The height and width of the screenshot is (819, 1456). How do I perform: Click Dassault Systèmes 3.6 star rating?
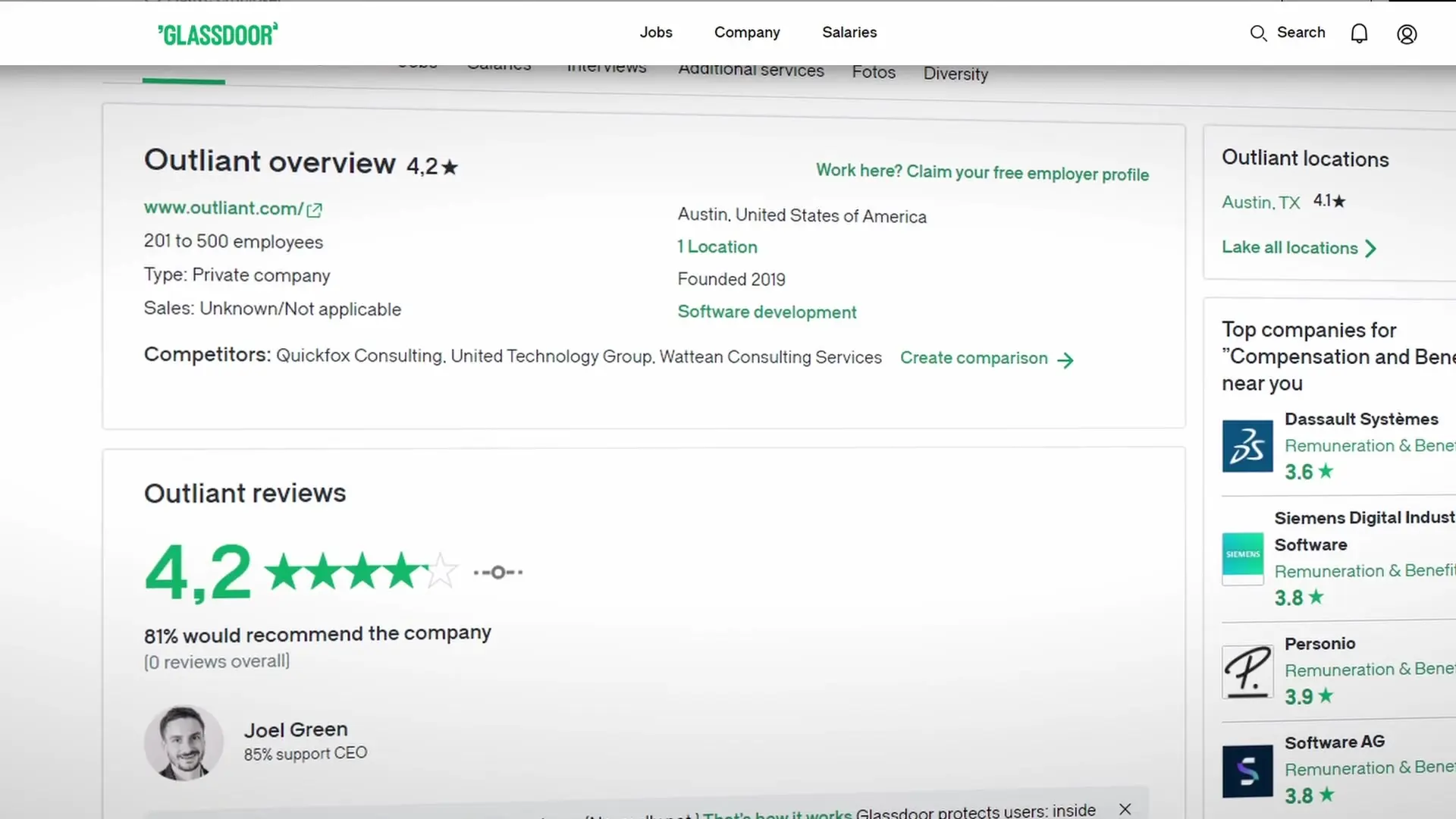click(1309, 472)
